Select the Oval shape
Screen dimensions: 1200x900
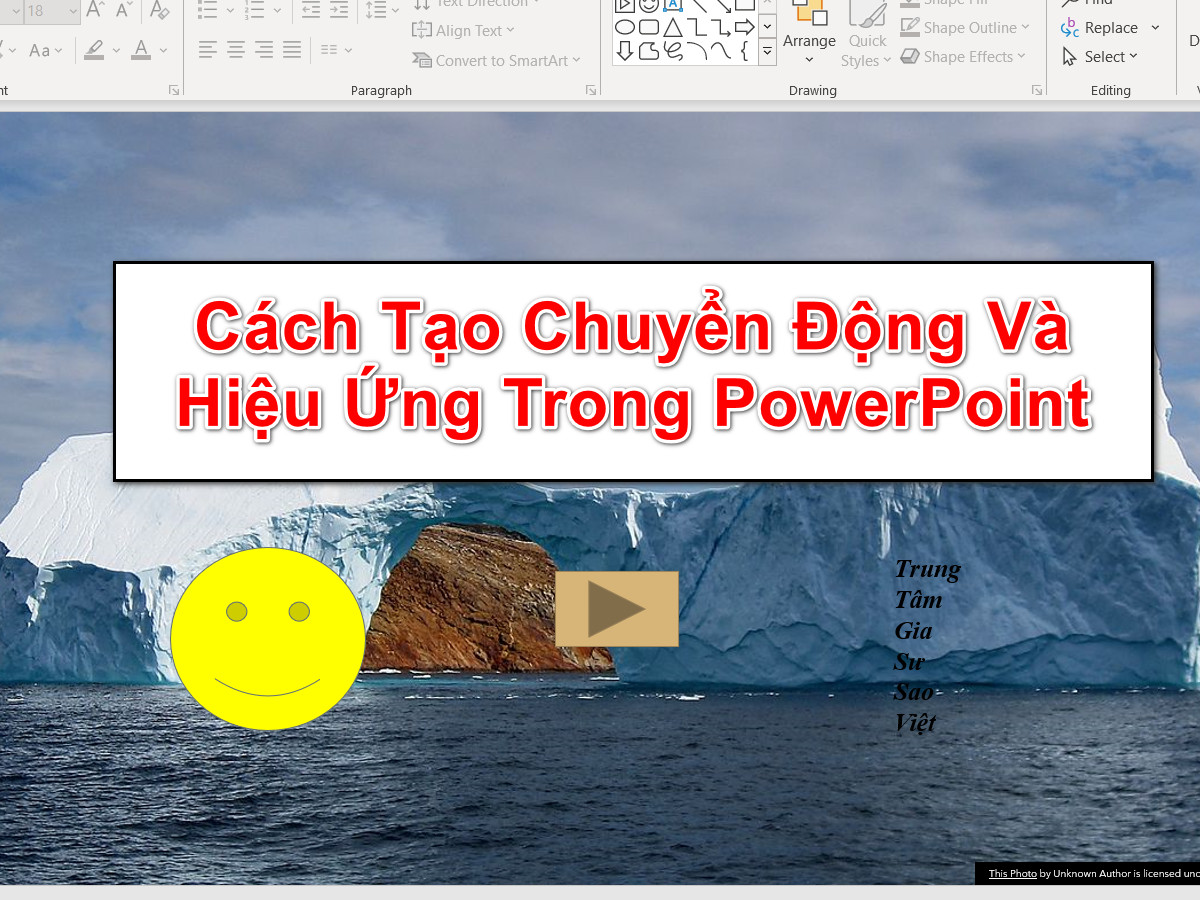(x=624, y=27)
